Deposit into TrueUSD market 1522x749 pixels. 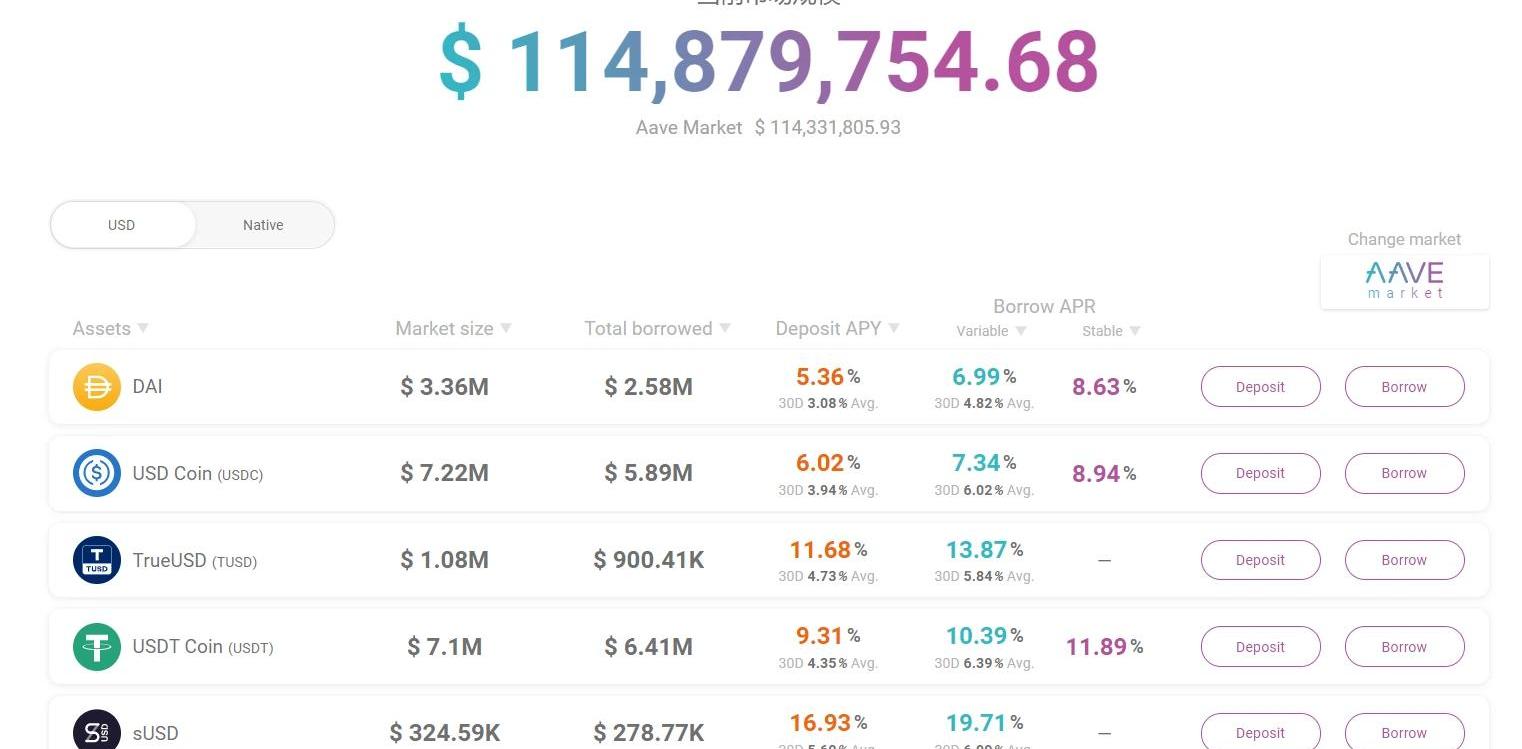click(x=1260, y=560)
